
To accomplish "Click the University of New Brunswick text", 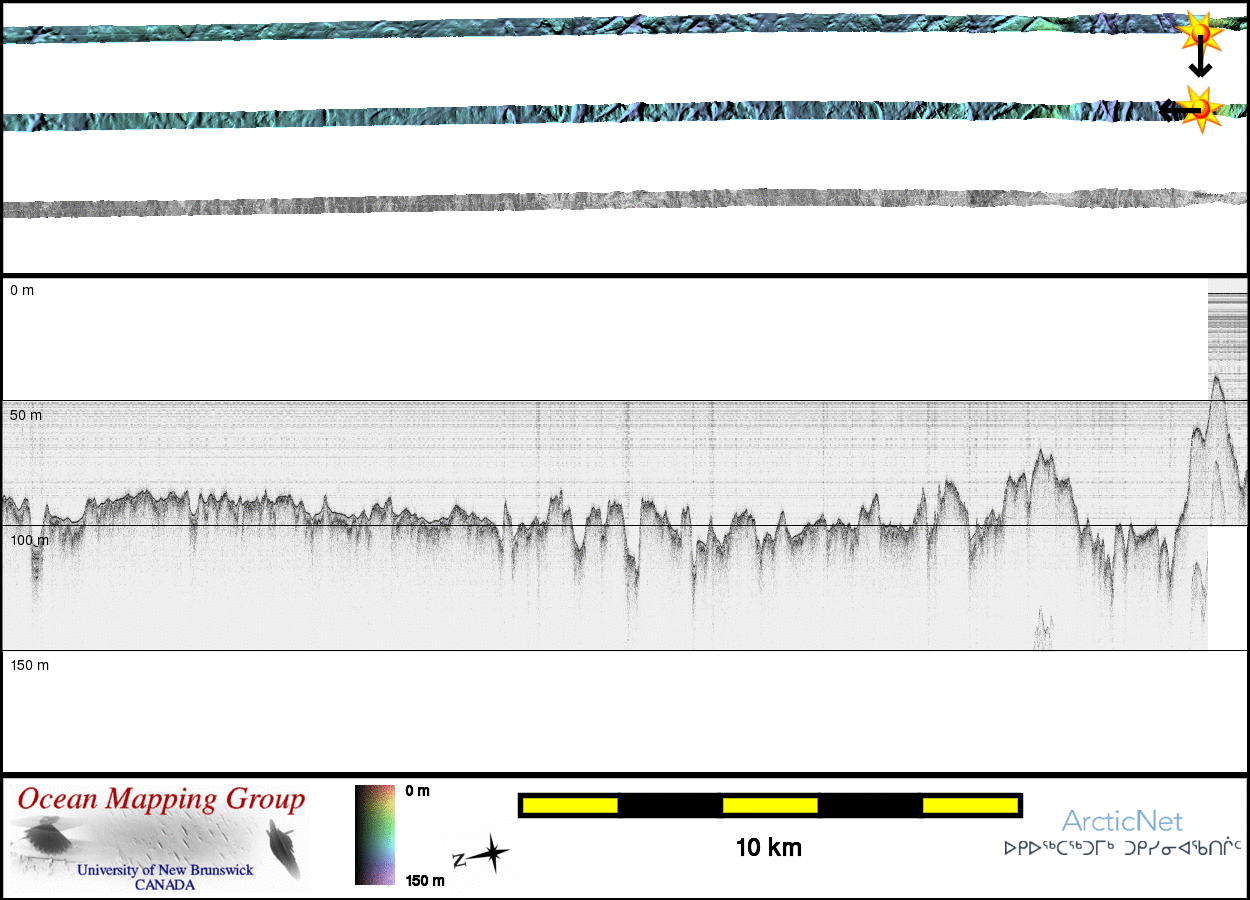I will (165, 870).
